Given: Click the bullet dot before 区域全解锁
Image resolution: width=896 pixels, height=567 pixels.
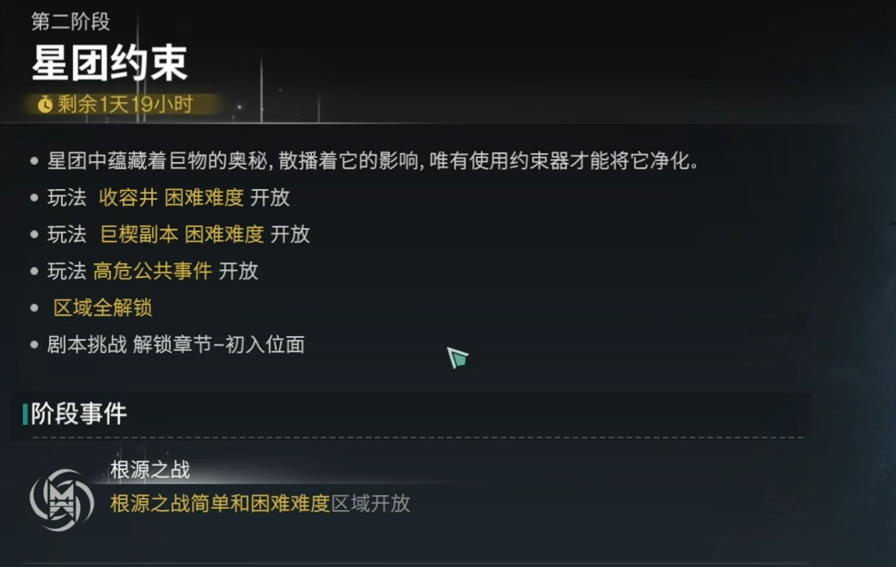Looking at the screenshot, I should 35,308.
